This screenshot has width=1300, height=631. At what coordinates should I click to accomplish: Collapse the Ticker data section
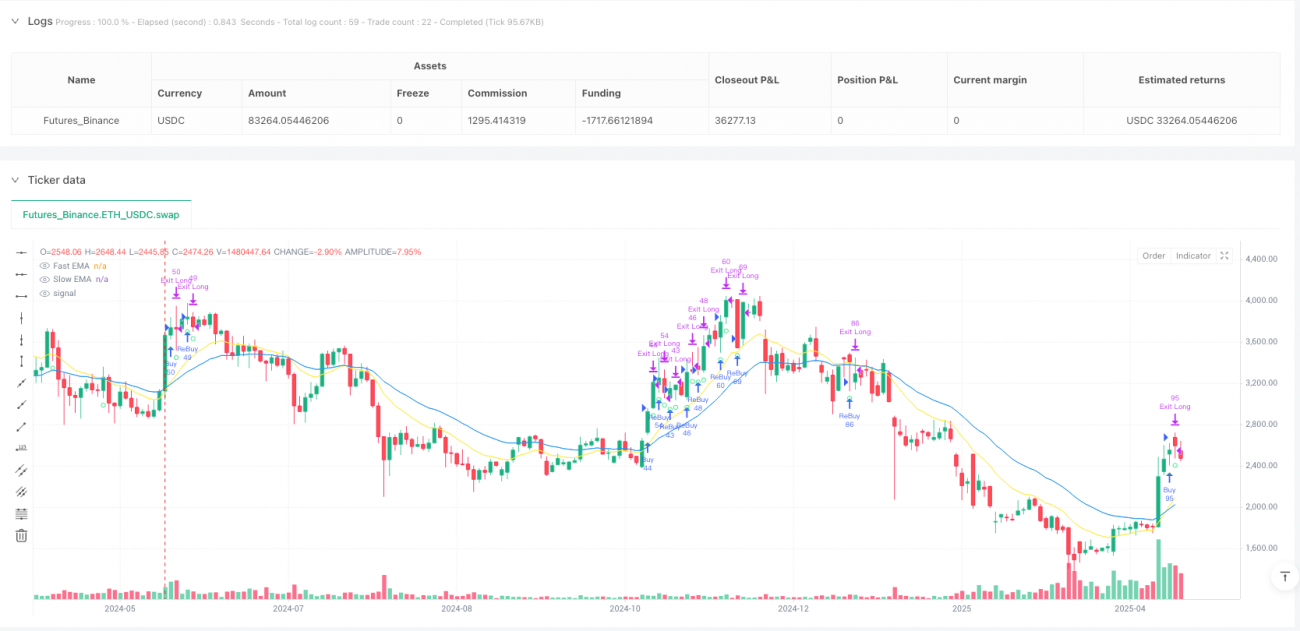14,180
